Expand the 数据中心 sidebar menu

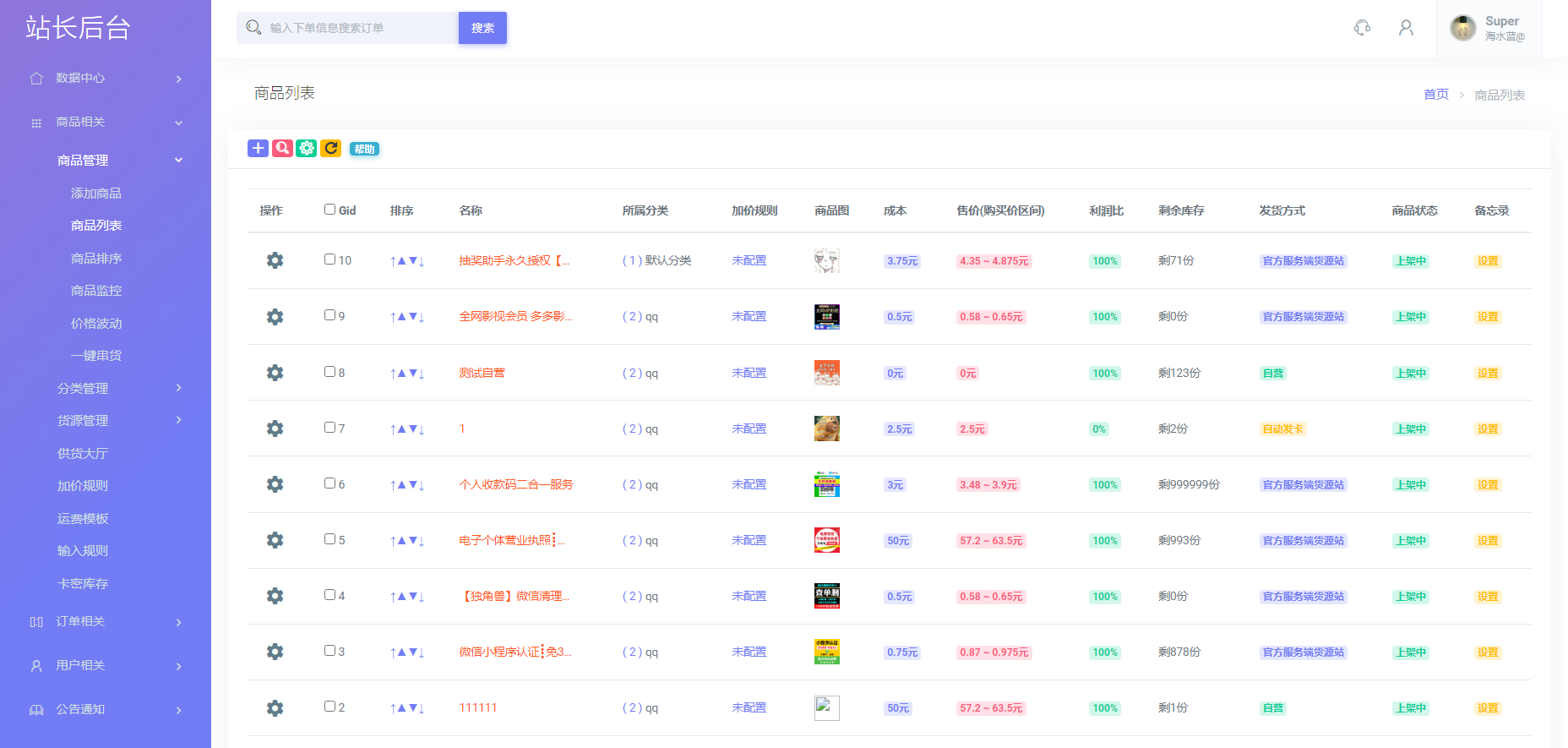(x=106, y=79)
